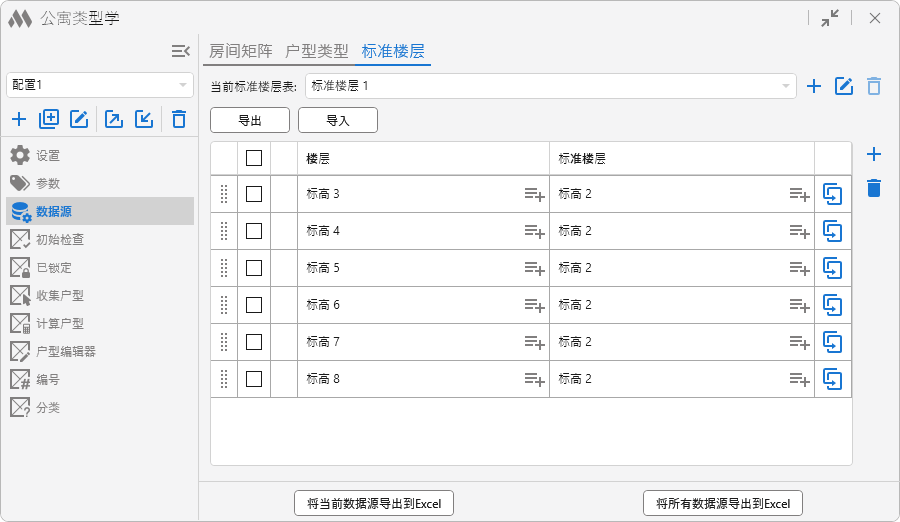The image size is (900, 522).
Task: Check the checkbox for the 标高 3 row
Action: 254,194
